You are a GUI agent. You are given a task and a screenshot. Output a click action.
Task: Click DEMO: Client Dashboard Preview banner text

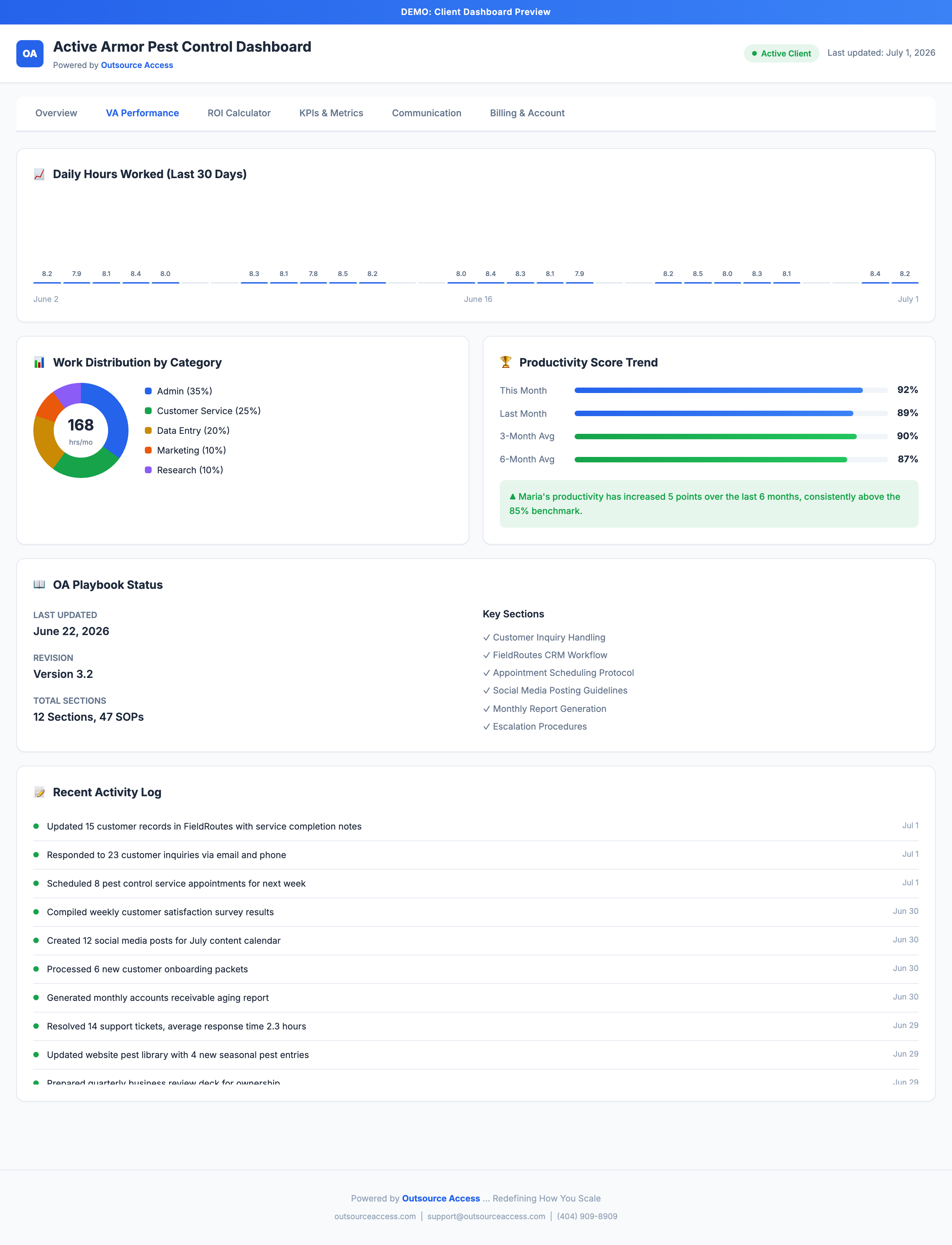pos(476,12)
